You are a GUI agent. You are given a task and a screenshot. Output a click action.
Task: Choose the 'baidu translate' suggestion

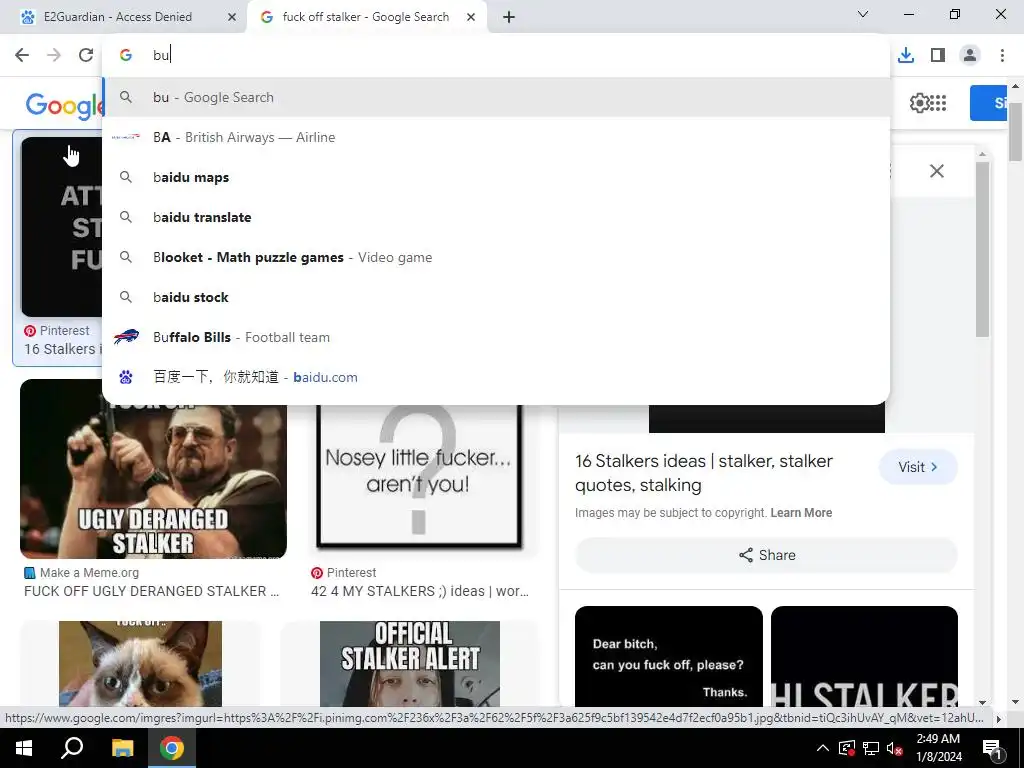(x=496, y=217)
